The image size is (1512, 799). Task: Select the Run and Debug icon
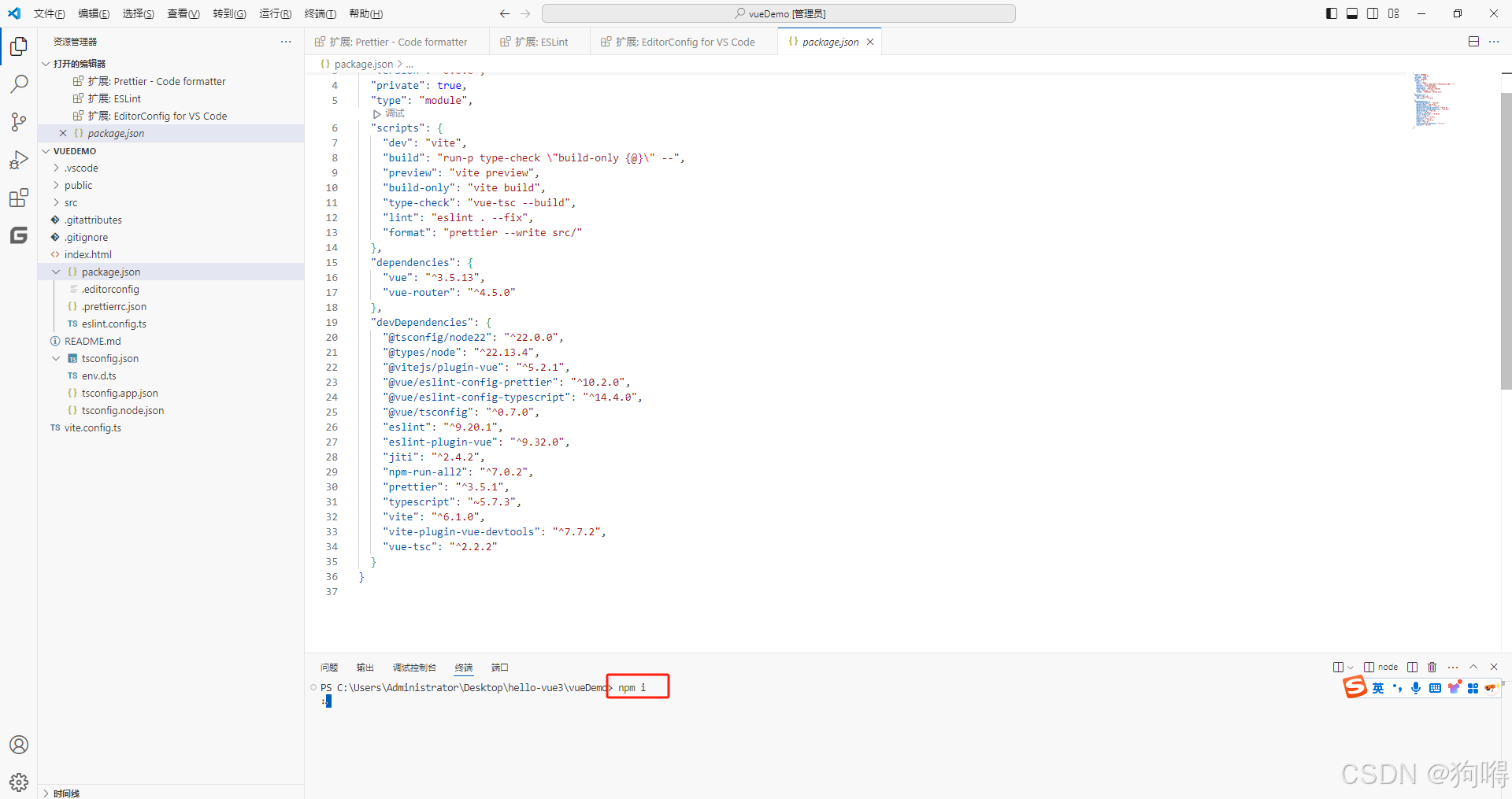pos(18,159)
